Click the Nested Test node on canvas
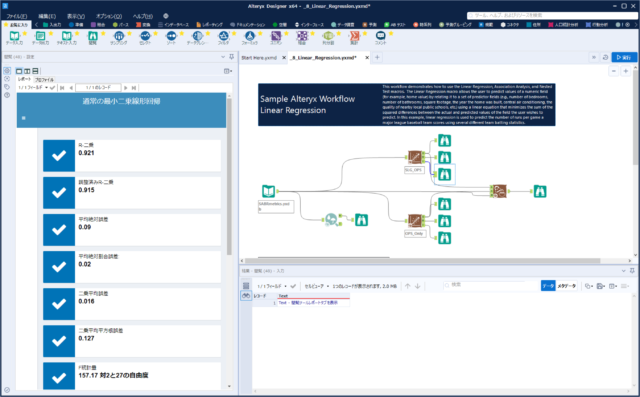 (500, 191)
